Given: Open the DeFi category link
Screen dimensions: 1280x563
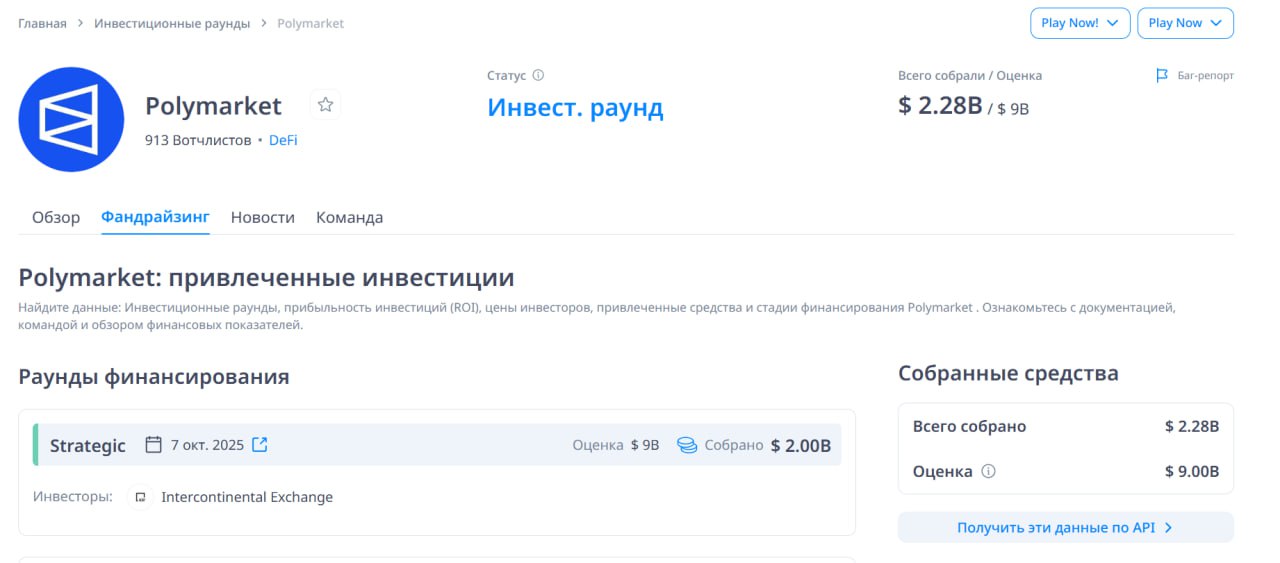Looking at the screenshot, I should [283, 140].
